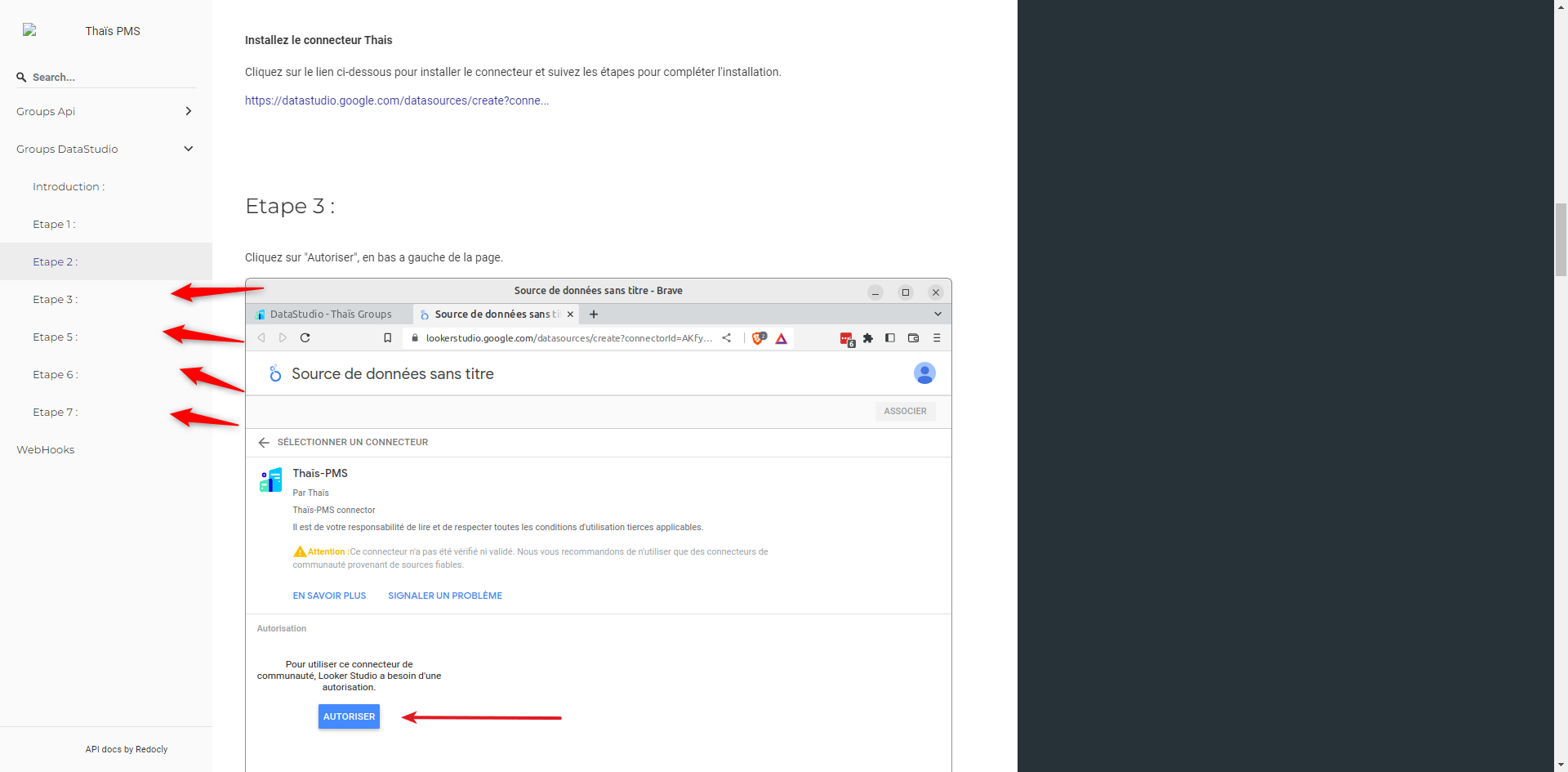1568x772 pixels.
Task: Click the Etape 3 : heading
Action: [290, 206]
